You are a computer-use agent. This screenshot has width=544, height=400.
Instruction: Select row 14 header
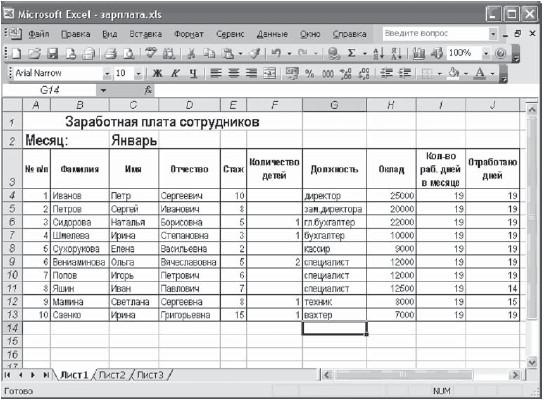(12, 328)
